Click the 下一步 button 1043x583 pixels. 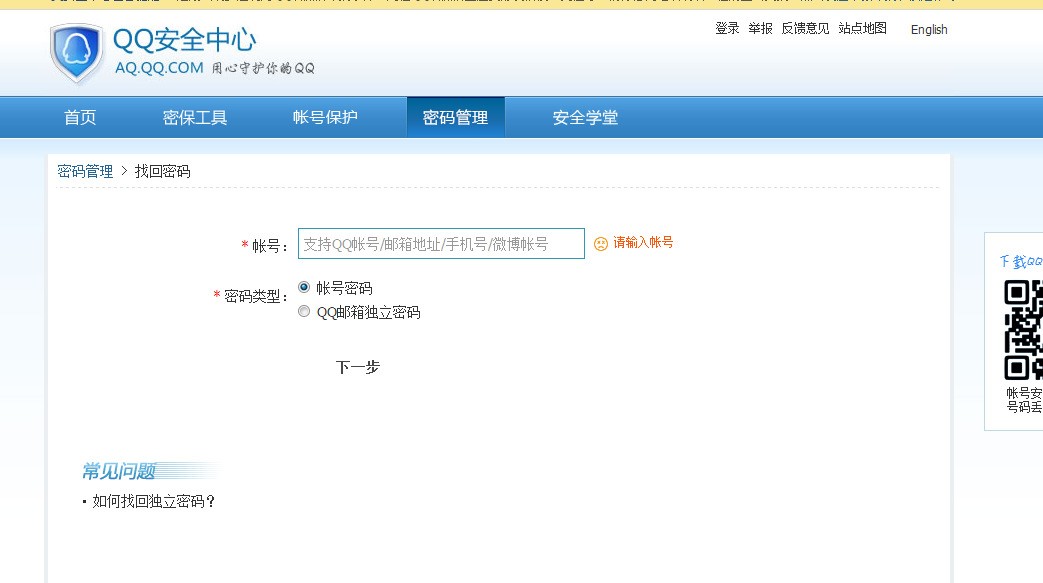coord(358,367)
